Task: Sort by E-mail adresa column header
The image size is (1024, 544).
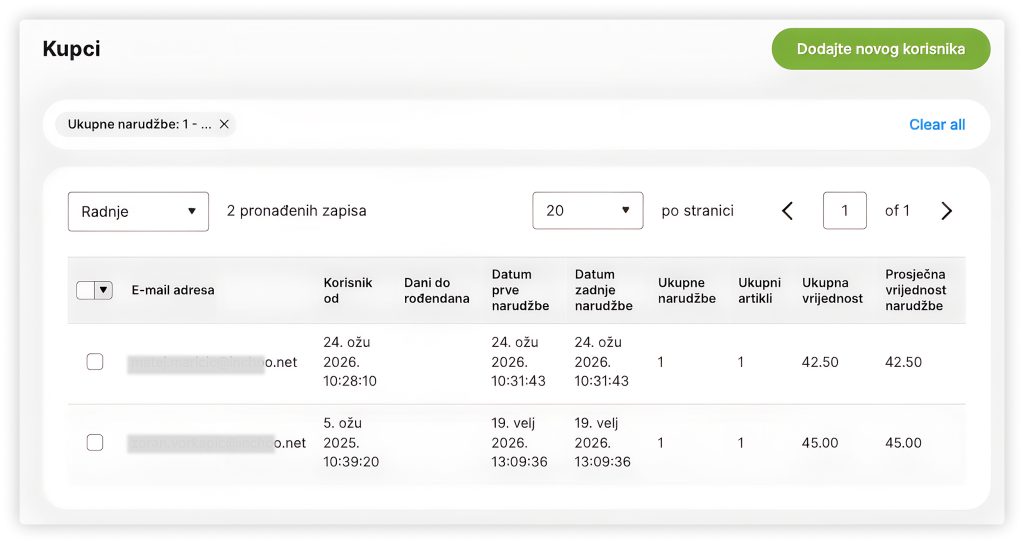Action: (173, 290)
